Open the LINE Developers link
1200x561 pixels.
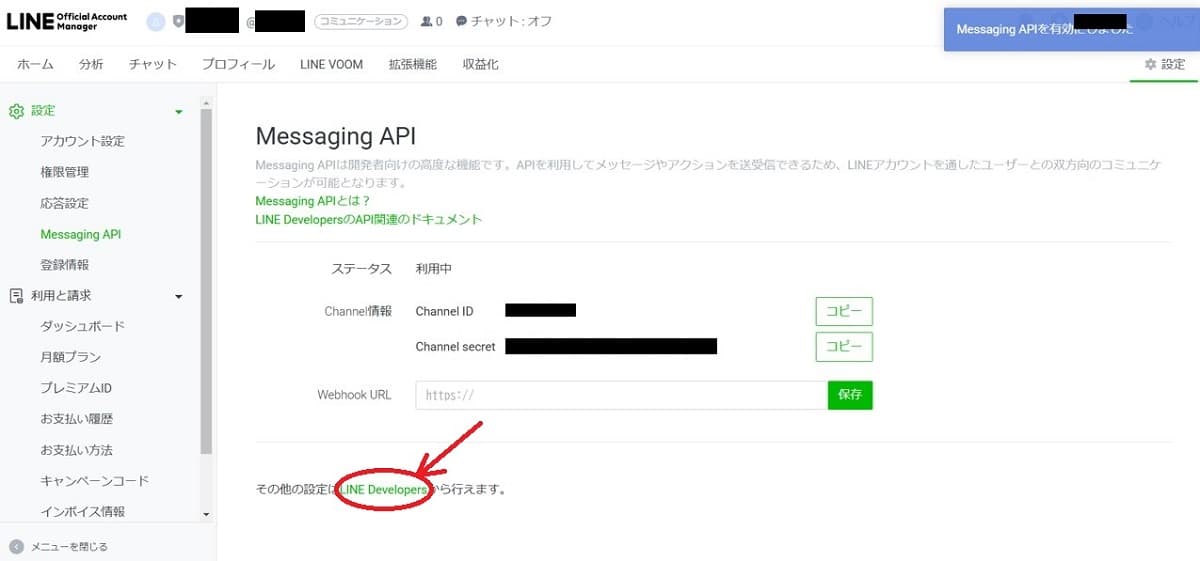(384, 490)
